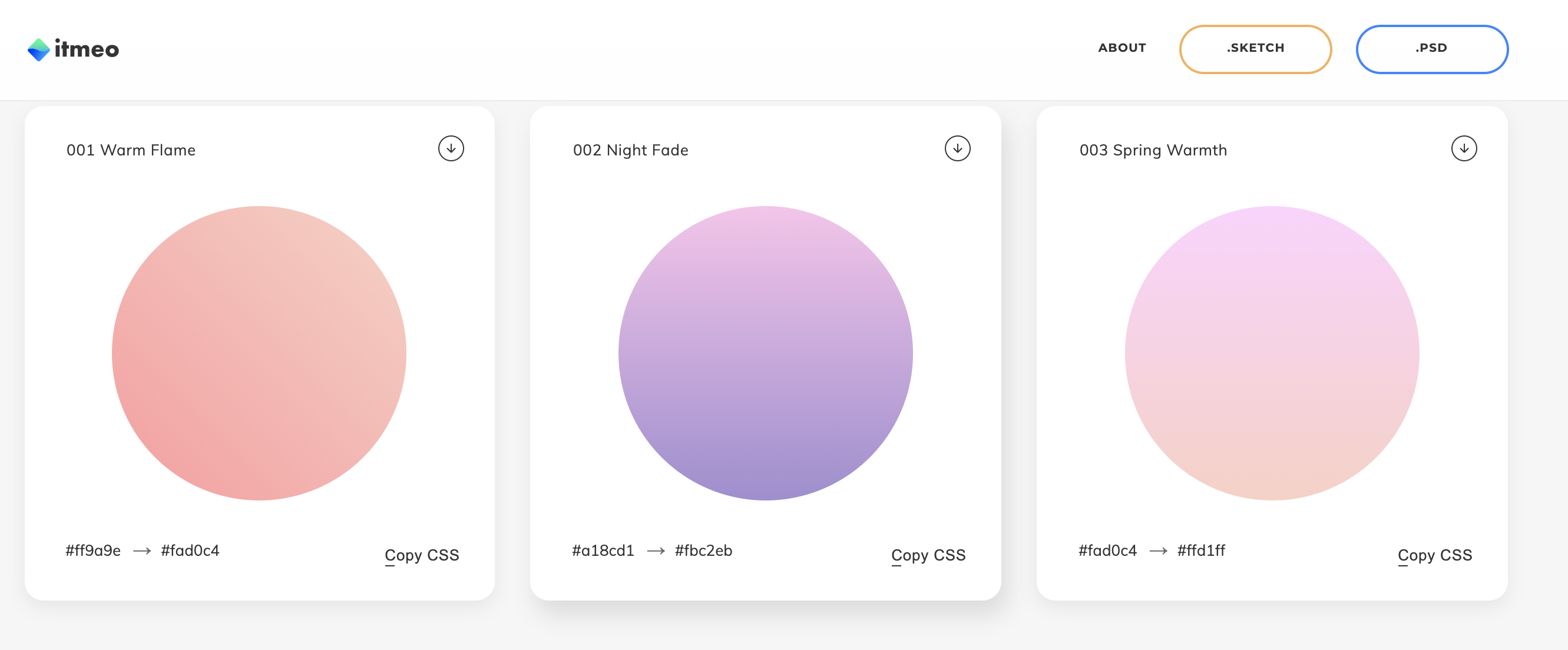Click the 001 Warm Flame title

click(131, 150)
